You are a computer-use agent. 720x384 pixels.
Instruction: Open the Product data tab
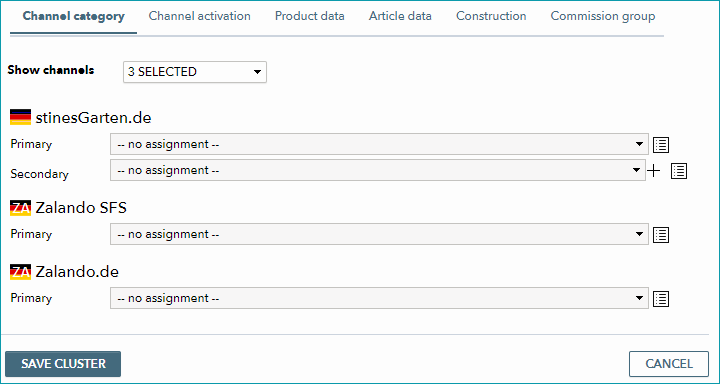pyautogui.click(x=309, y=16)
